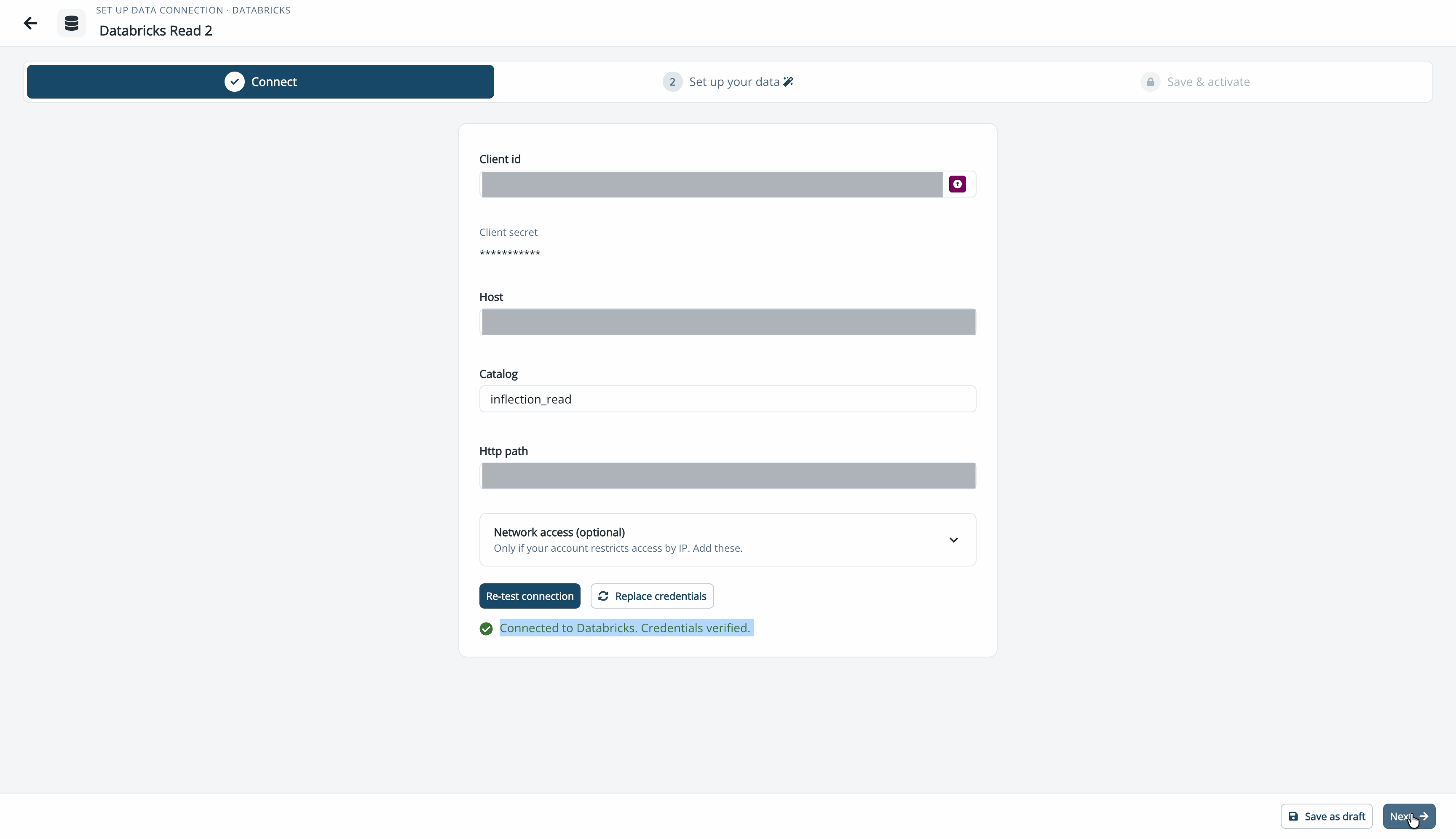This screenshot has width=1456, height=839.
Task: Click the Replace credentials button
Action: [x=652, y=596]
